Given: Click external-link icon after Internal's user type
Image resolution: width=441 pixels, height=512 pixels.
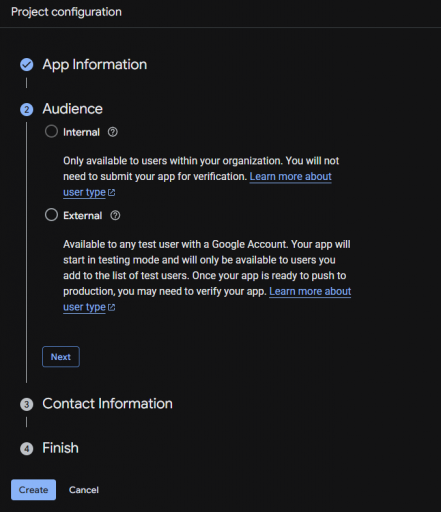Looking at the screenshot, I should (x=112, y=193).
